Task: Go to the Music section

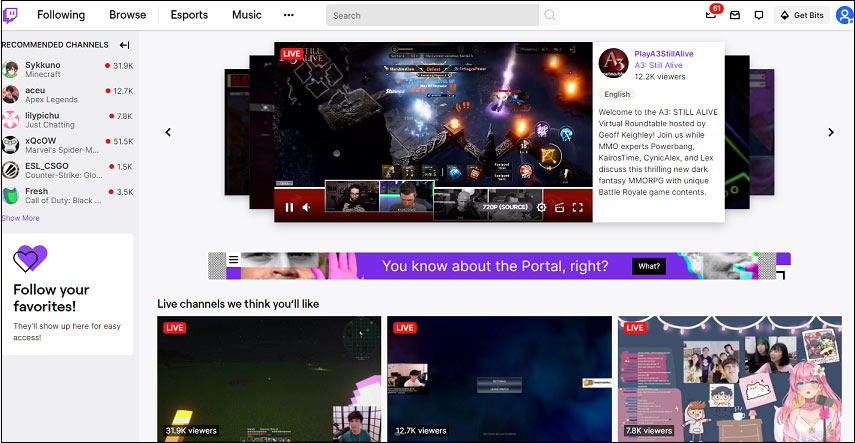Action: click(x=246, y=15)
